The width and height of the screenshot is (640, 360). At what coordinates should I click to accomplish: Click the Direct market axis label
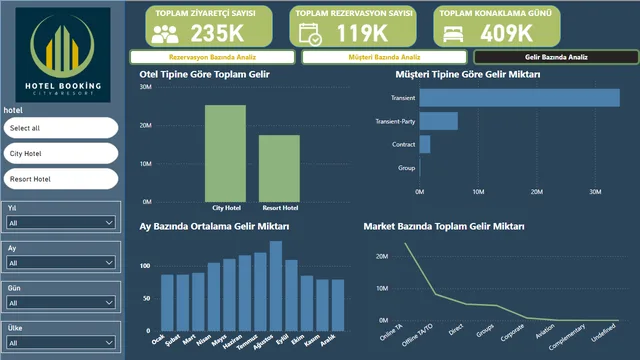pyautogui.click(x=456, y=329)
